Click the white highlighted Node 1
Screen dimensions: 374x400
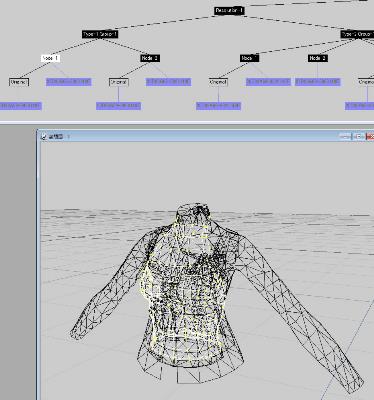[50, 58]
